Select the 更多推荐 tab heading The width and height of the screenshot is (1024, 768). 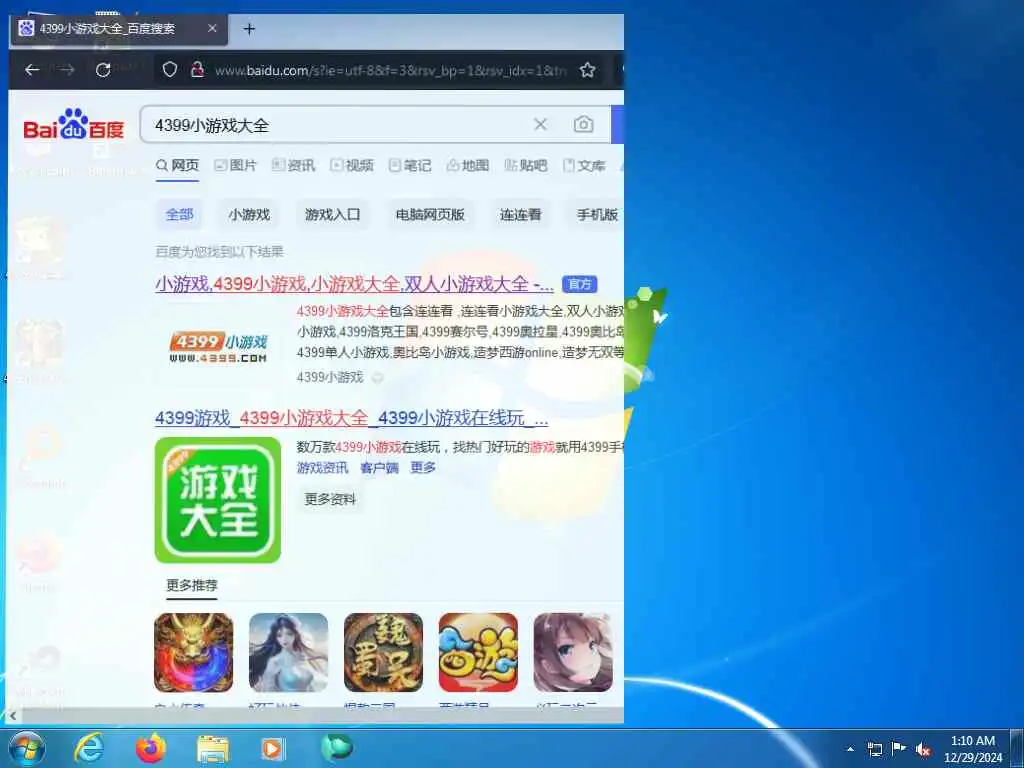click(x=191, y=585)
